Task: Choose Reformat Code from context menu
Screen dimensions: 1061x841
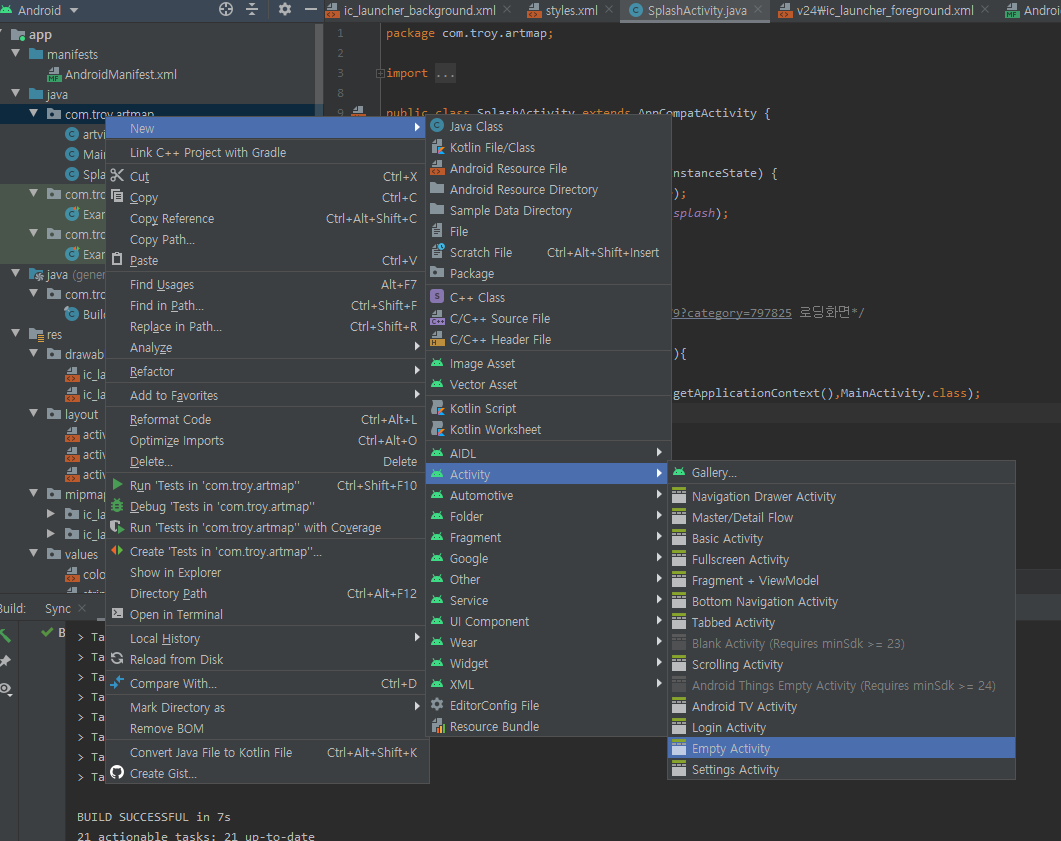Action: [267, 419]
